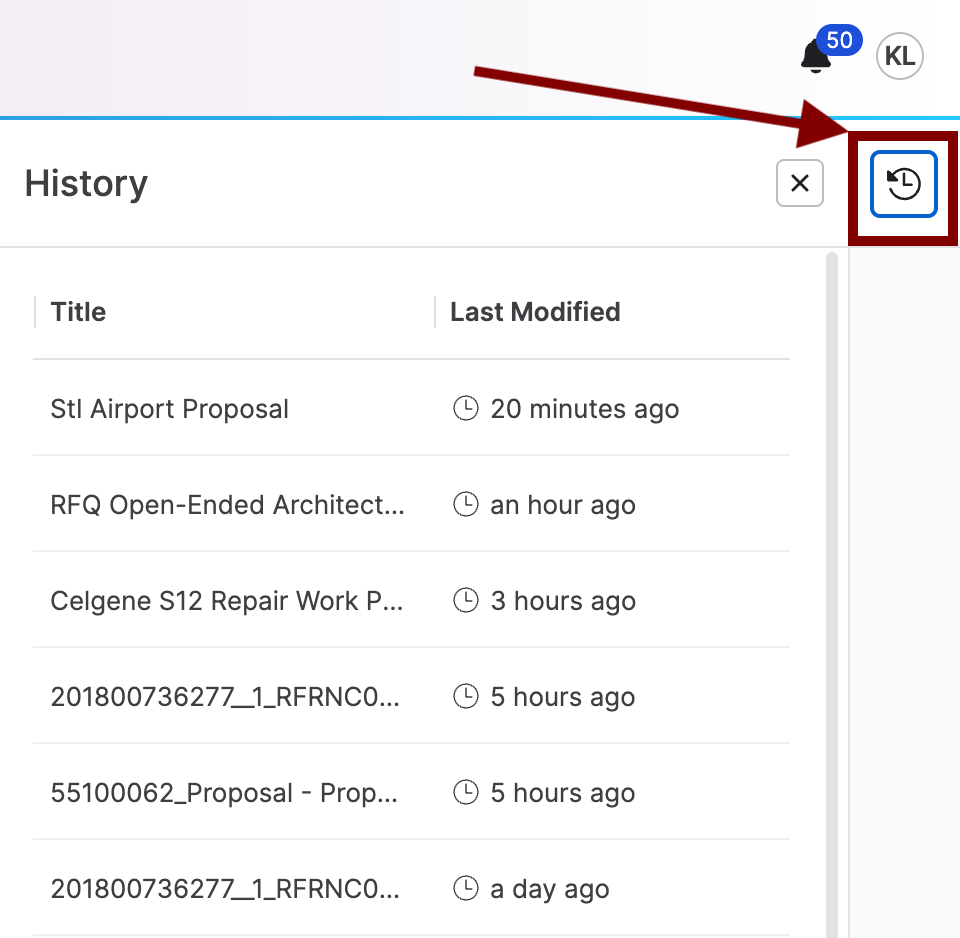Click the '20 minutes ago' timestamp
Screen dimensions: 960x938
tap(585, 409)
